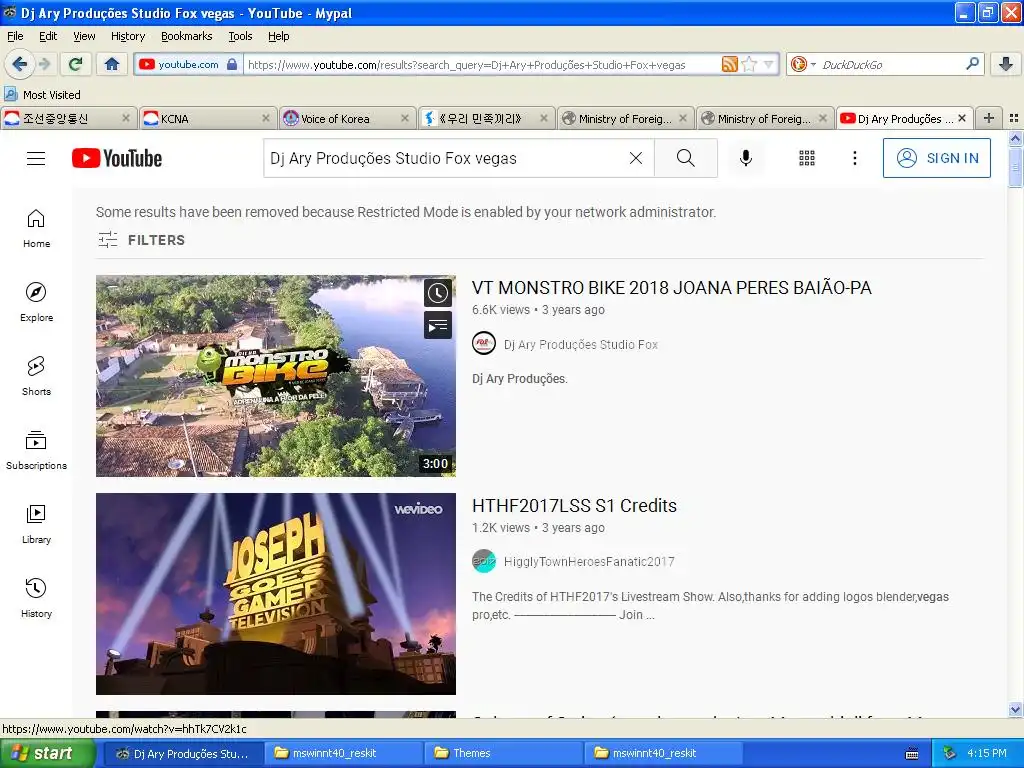Click the DuckDuckGo search magnifier icon
The width and height of the screenshot is (1024, 768).
point(972,64)
